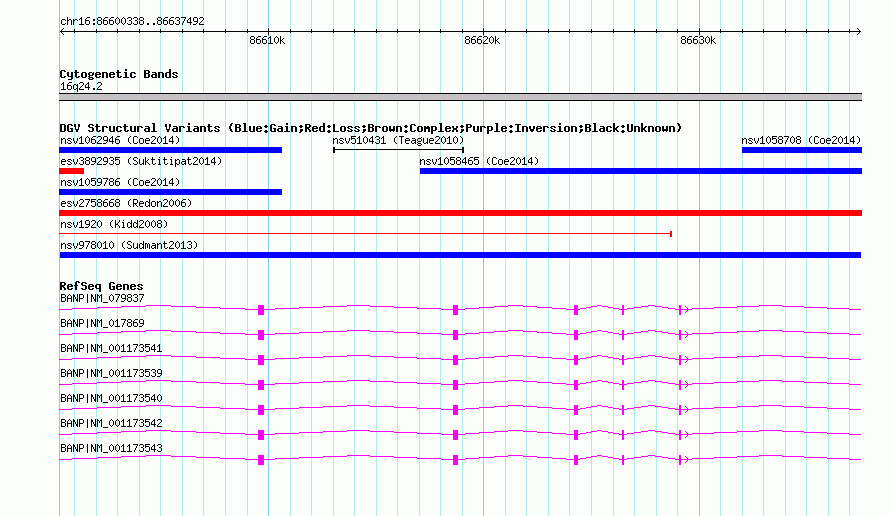
Task: Click the BANP|NM_001173541 transcript label
Action: coord(111,348)
